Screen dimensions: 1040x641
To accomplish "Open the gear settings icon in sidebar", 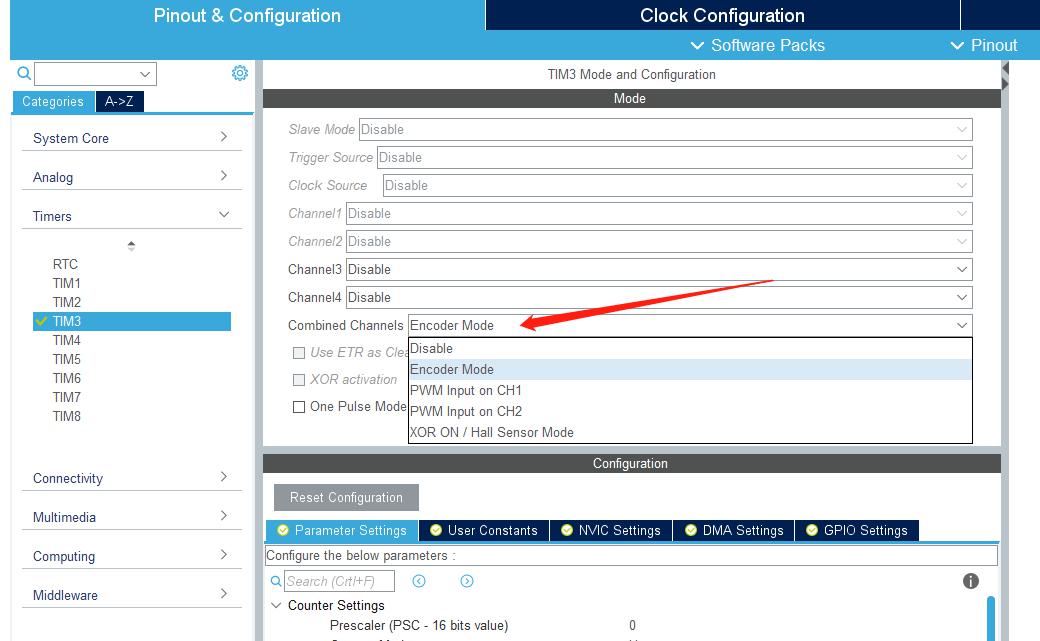I will click(x=239, y=73).
